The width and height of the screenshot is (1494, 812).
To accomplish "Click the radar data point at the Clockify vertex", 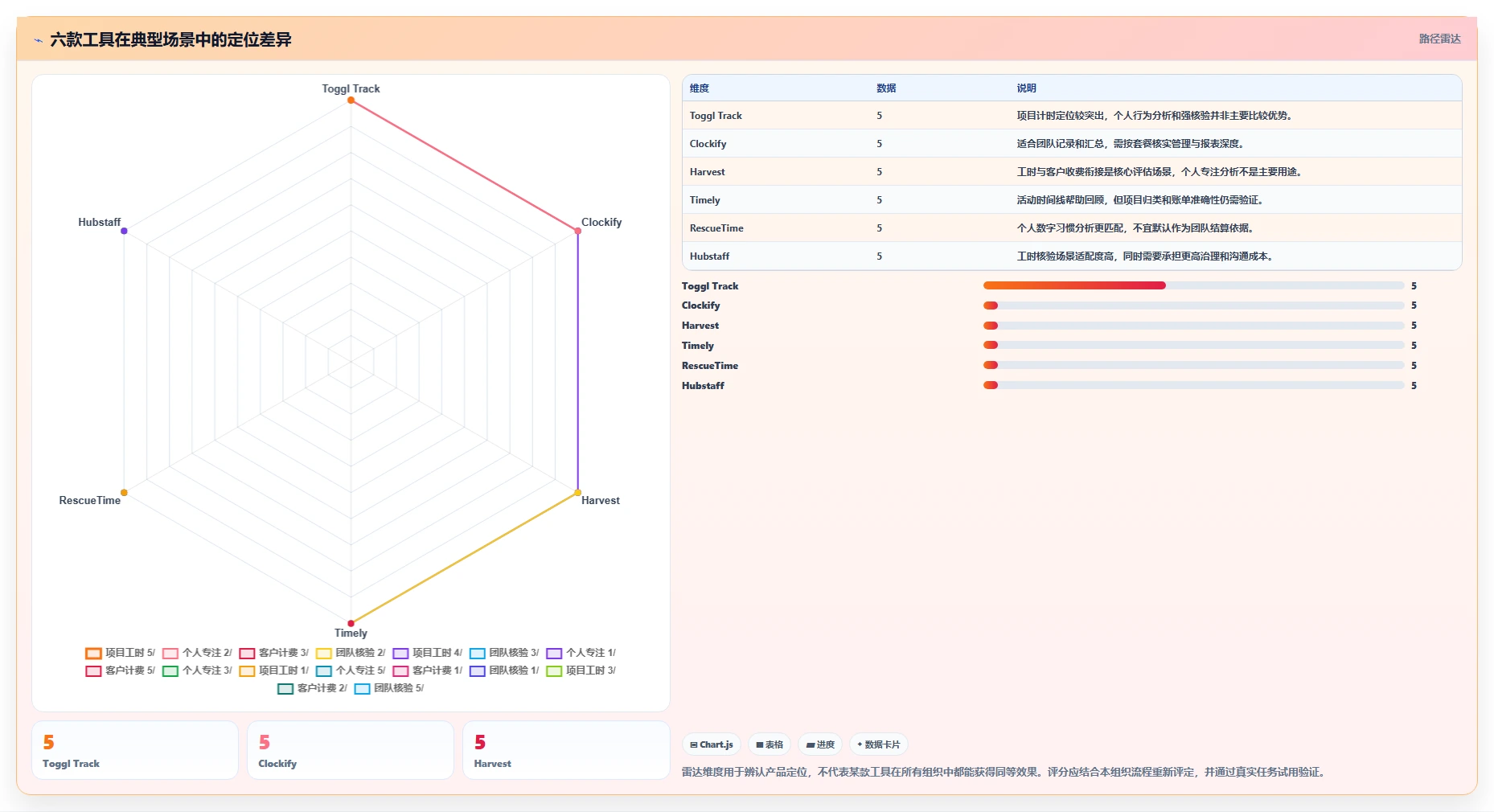I will tap(577, 231).
